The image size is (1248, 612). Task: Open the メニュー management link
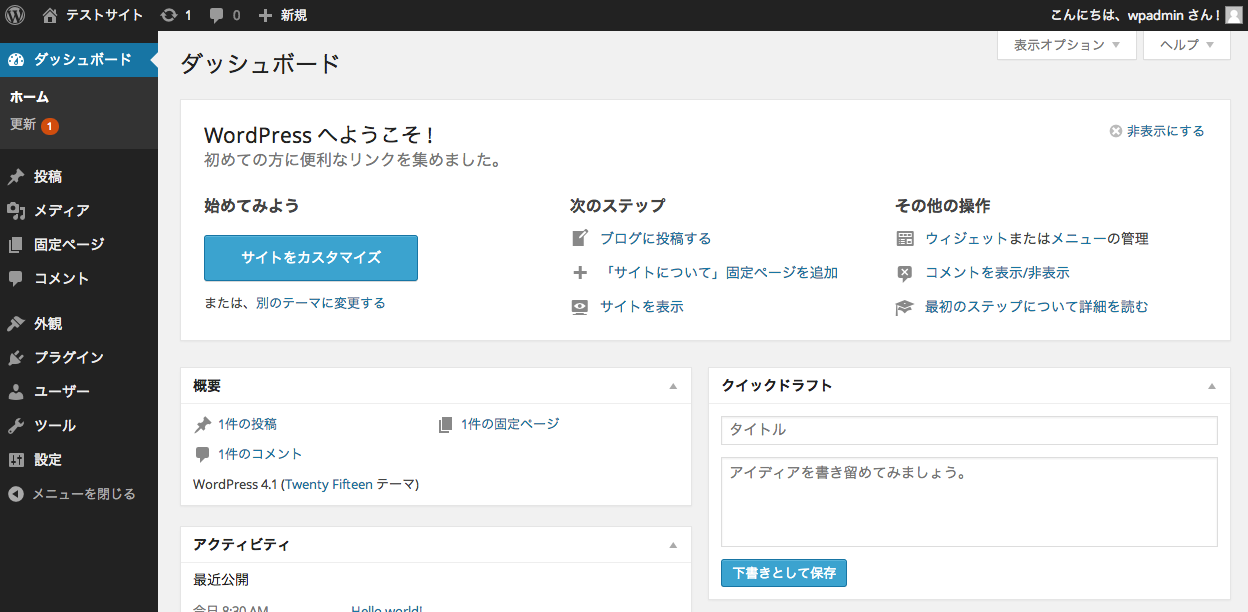1078,238
